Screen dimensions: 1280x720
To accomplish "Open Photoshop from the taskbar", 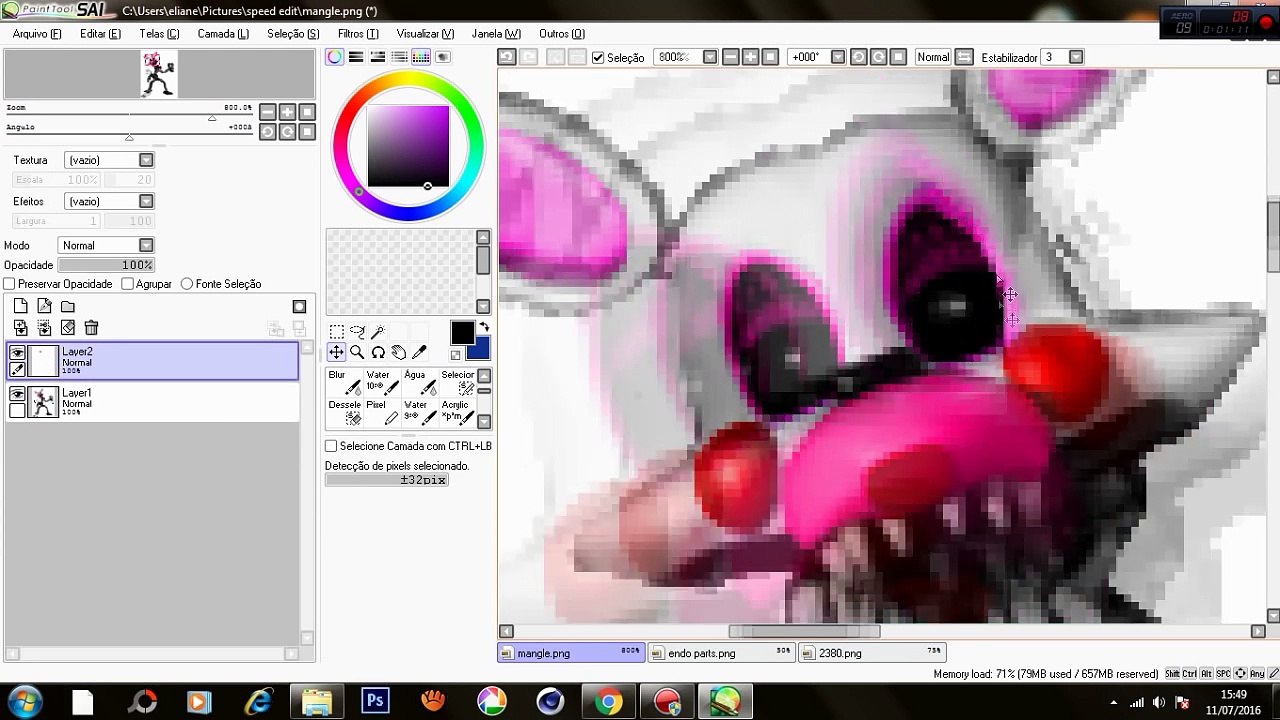I will 375,701.
